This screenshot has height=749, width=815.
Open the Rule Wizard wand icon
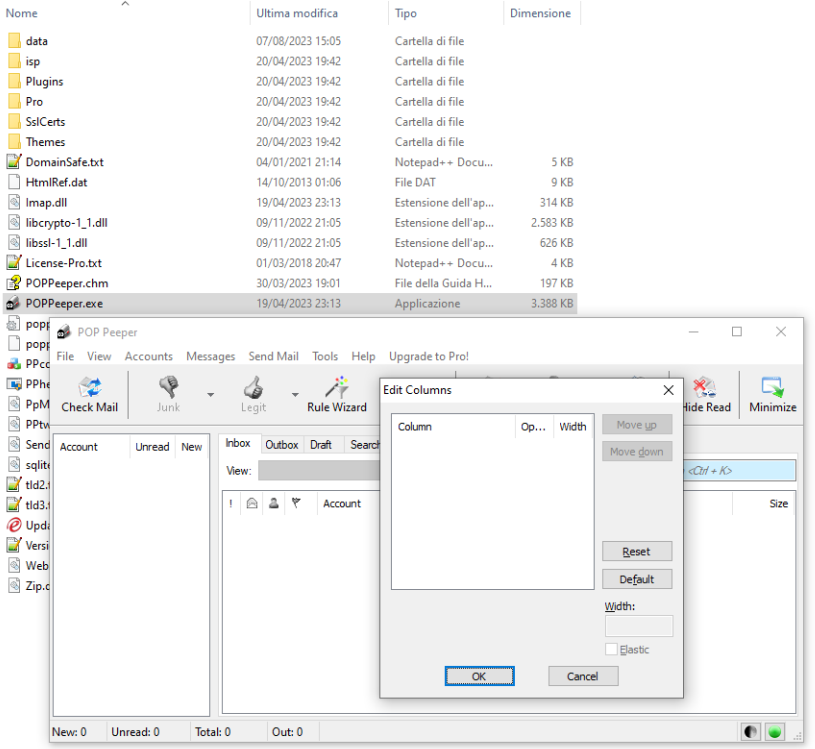point(337,387)
